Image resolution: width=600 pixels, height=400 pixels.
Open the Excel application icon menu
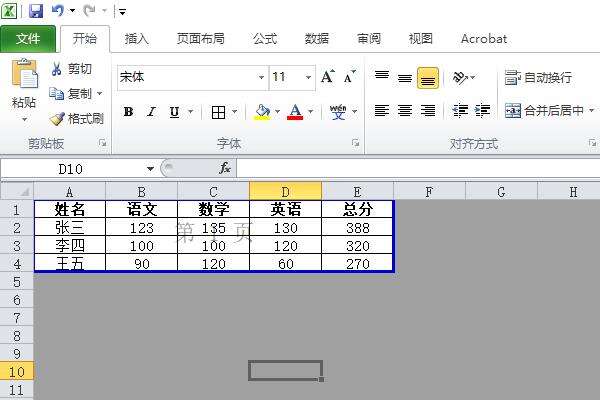(9, 10)
